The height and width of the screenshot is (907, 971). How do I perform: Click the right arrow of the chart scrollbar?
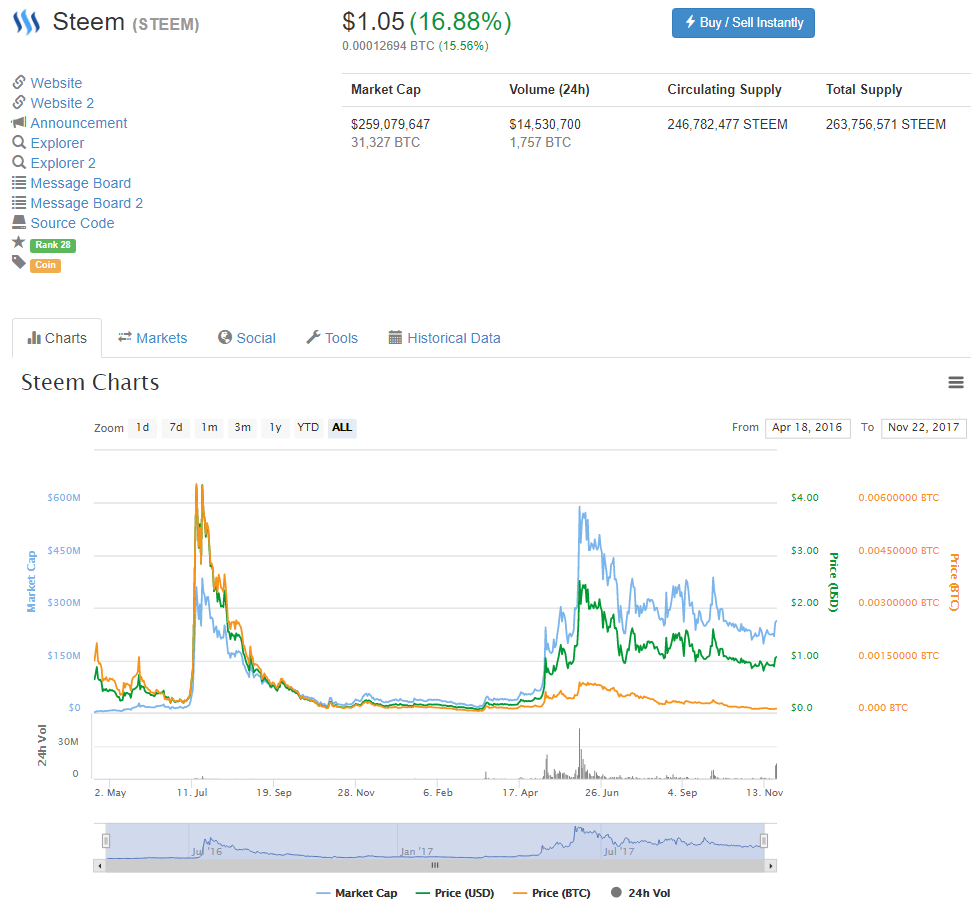pyautogui.click(x=770, y=866)
